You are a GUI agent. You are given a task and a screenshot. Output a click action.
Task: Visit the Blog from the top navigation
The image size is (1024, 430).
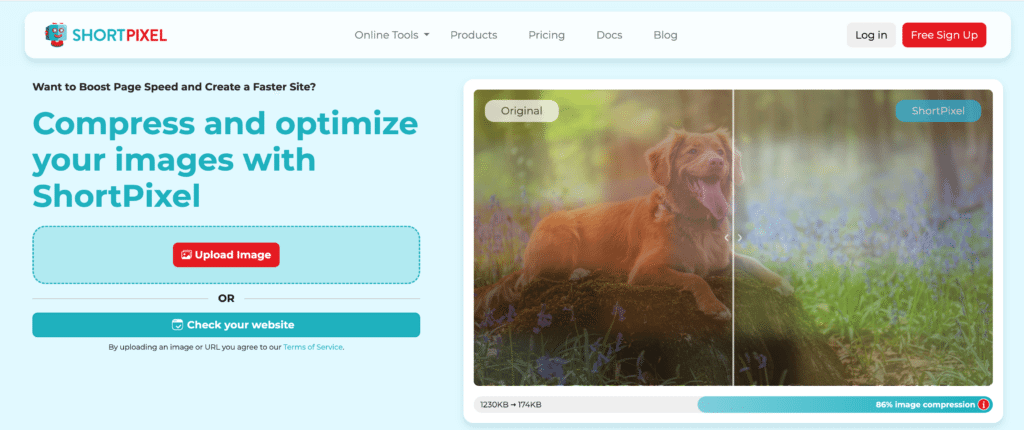click(665, 35)
